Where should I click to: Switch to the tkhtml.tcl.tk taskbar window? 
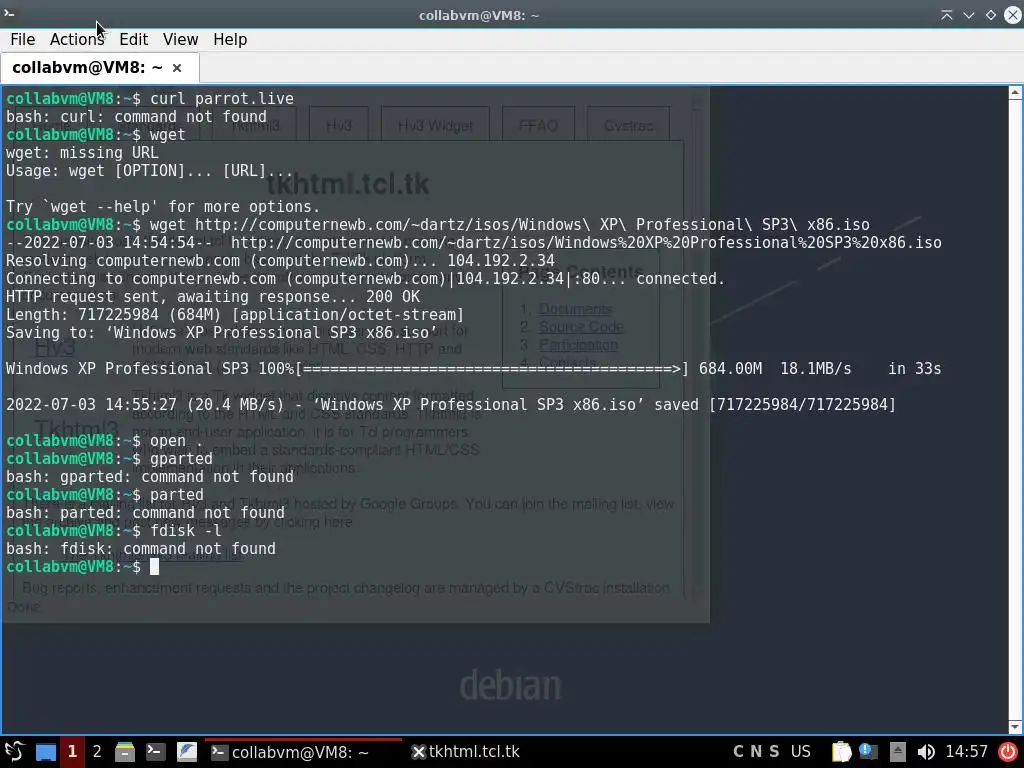[x=466, y=752]
